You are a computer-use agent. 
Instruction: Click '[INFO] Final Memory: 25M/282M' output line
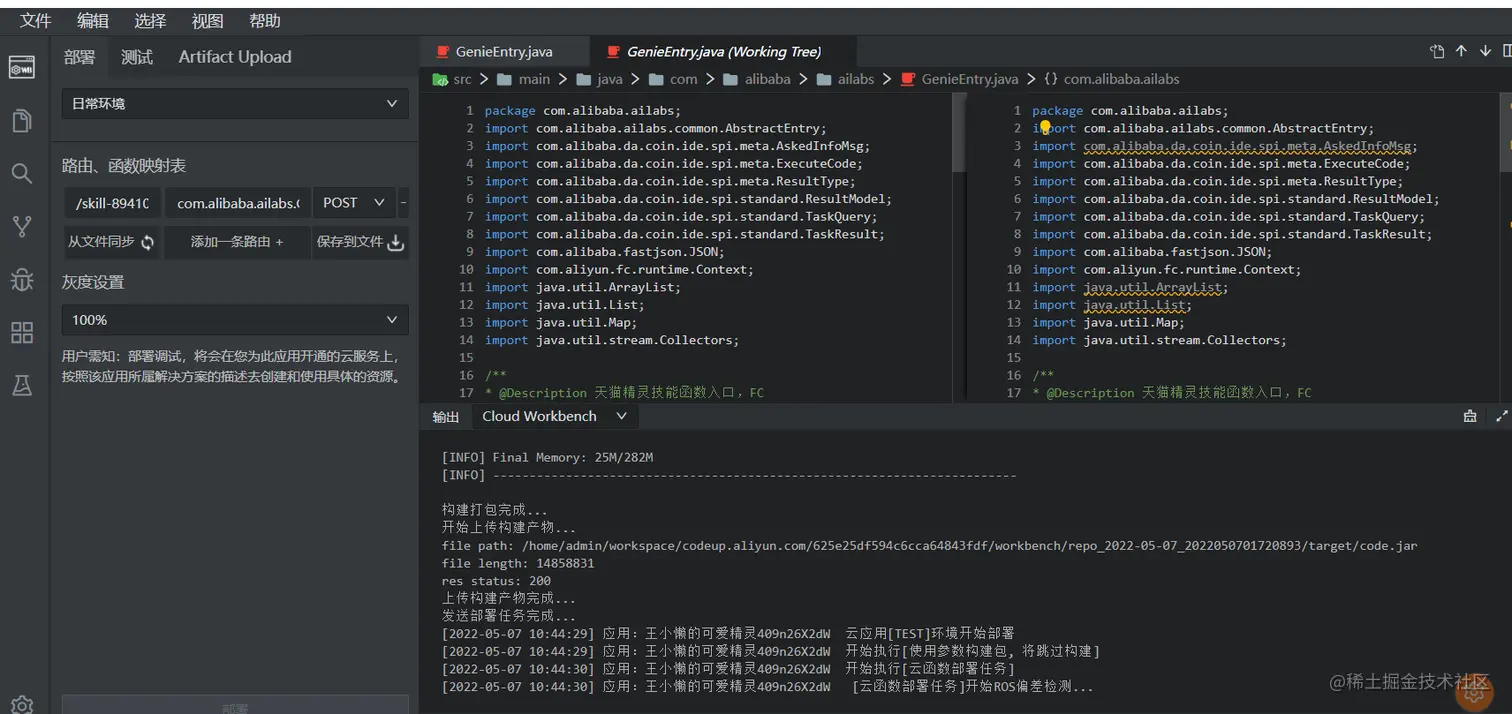[x=547, y=457]
